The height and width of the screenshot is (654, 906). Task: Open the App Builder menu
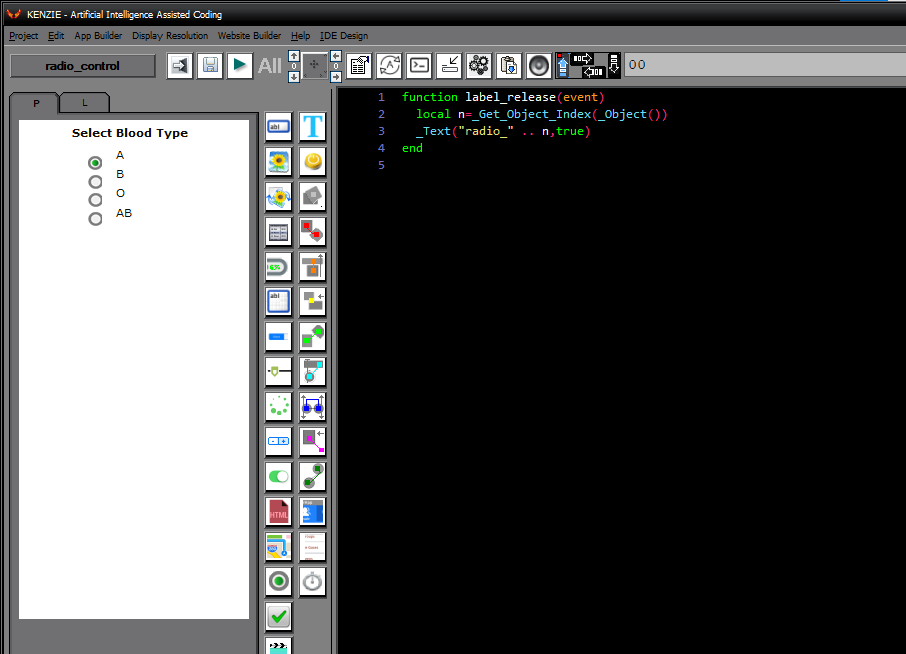98,36
